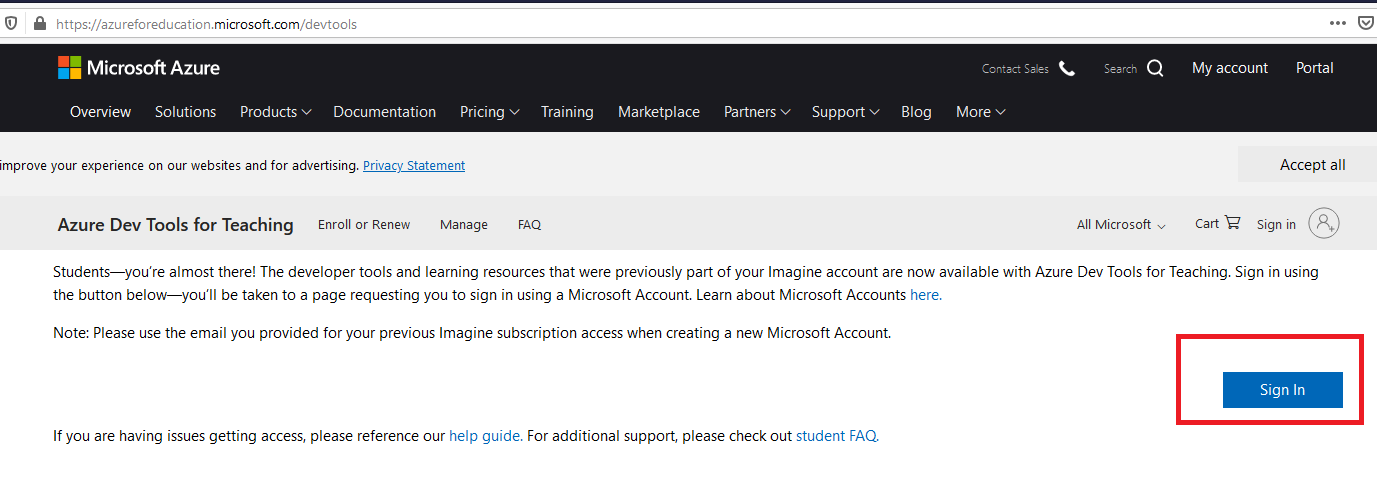
Task: Open the Marketplace nav item
Action: [x=659, y=112]
